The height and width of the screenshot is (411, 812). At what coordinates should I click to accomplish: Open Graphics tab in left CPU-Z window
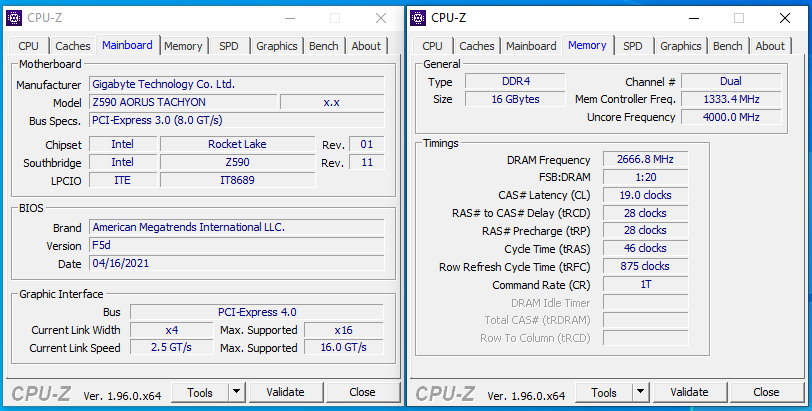click(277, 46)
